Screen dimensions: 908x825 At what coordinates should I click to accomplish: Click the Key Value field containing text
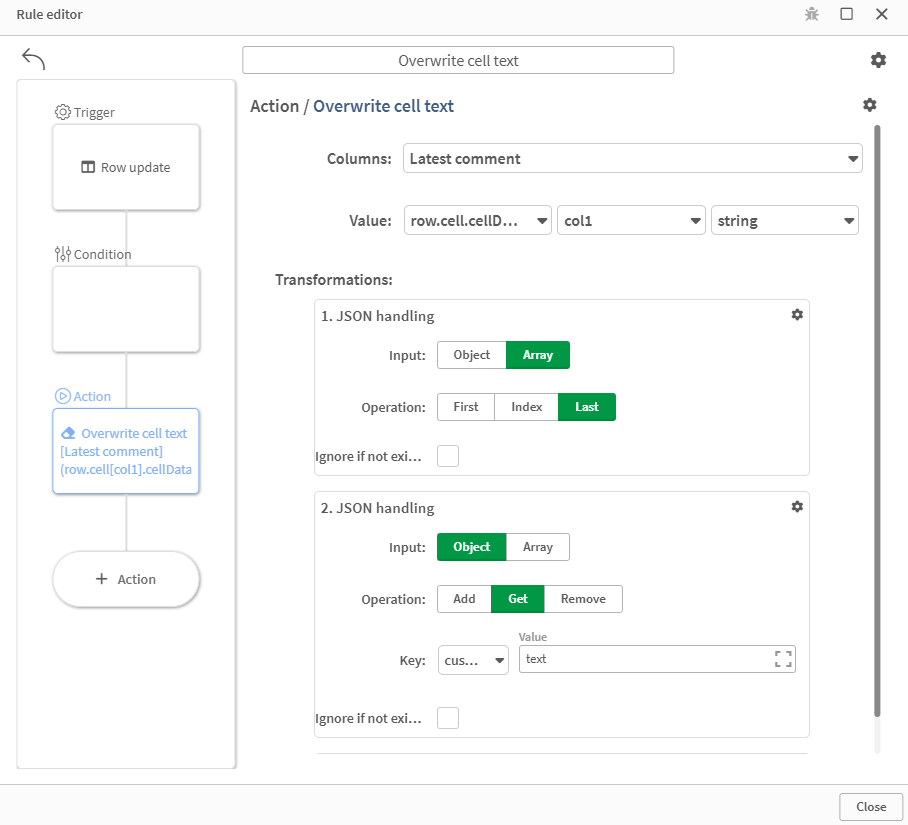coord(657,659)
